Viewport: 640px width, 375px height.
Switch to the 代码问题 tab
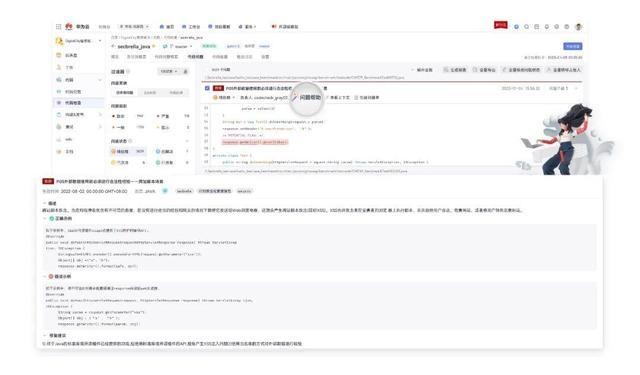pyautogui.click(x=195, y=57)
